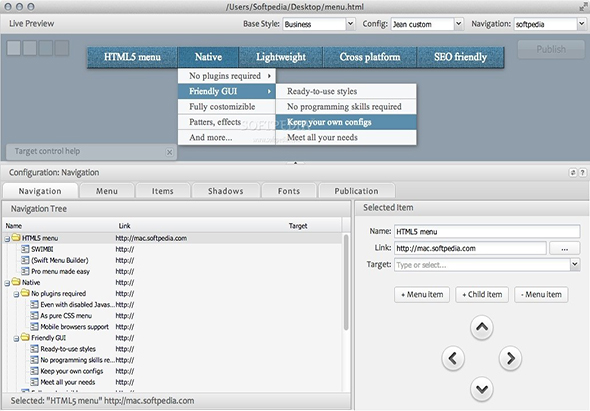Collapse the No plugins required node

point(16,294)
